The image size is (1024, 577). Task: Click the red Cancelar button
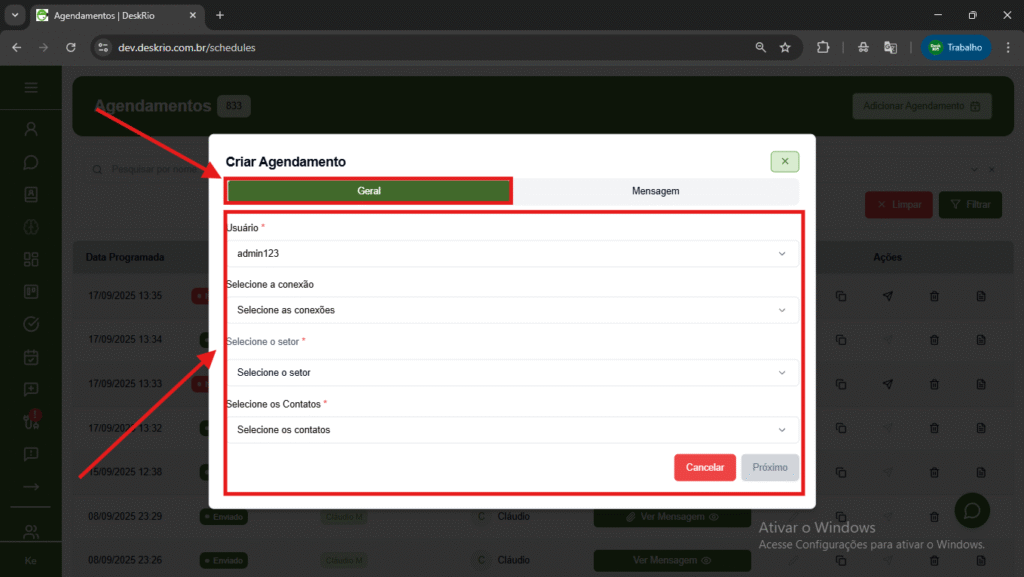(704, 467)
